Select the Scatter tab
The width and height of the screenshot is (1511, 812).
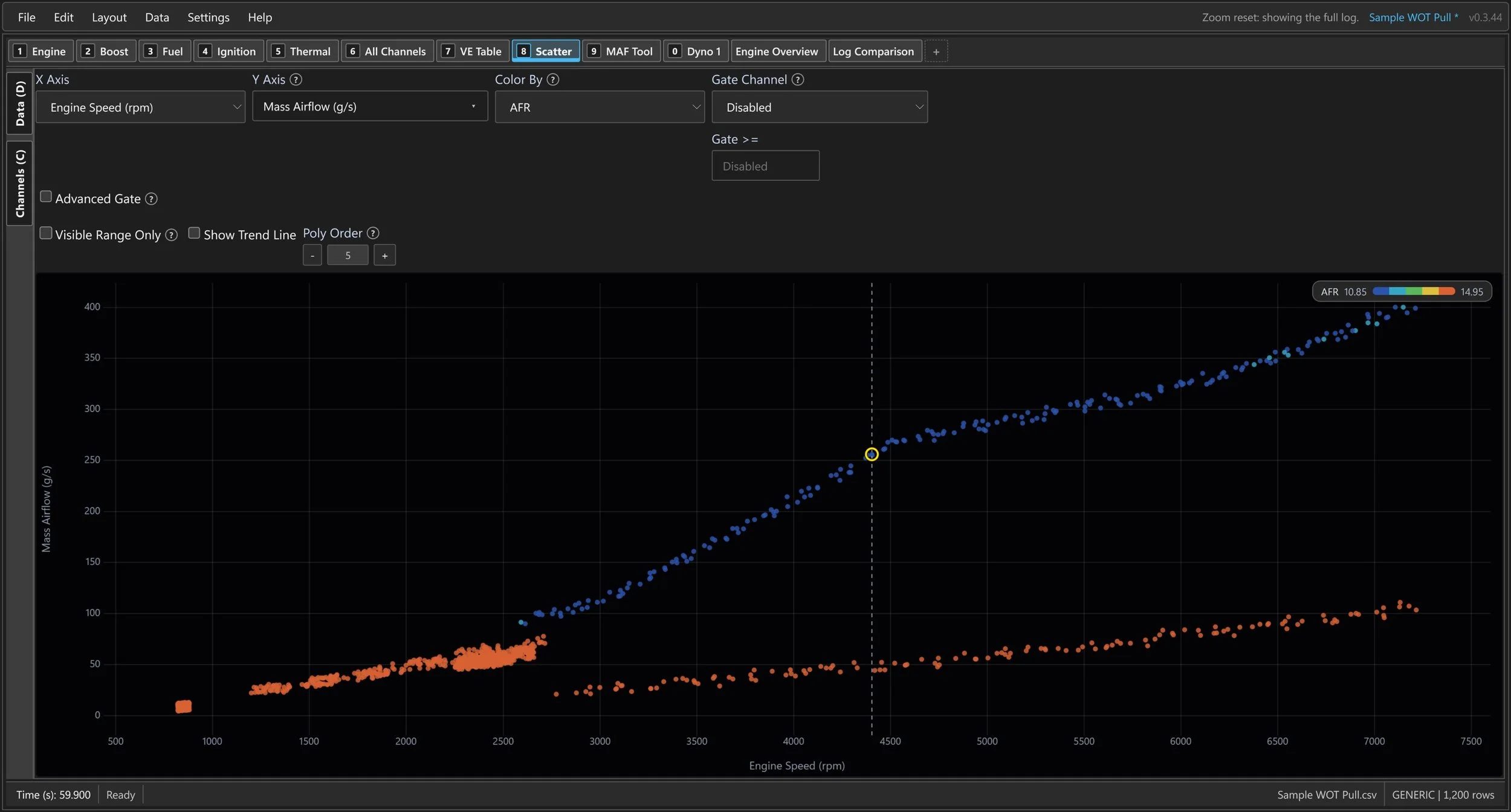546,51
